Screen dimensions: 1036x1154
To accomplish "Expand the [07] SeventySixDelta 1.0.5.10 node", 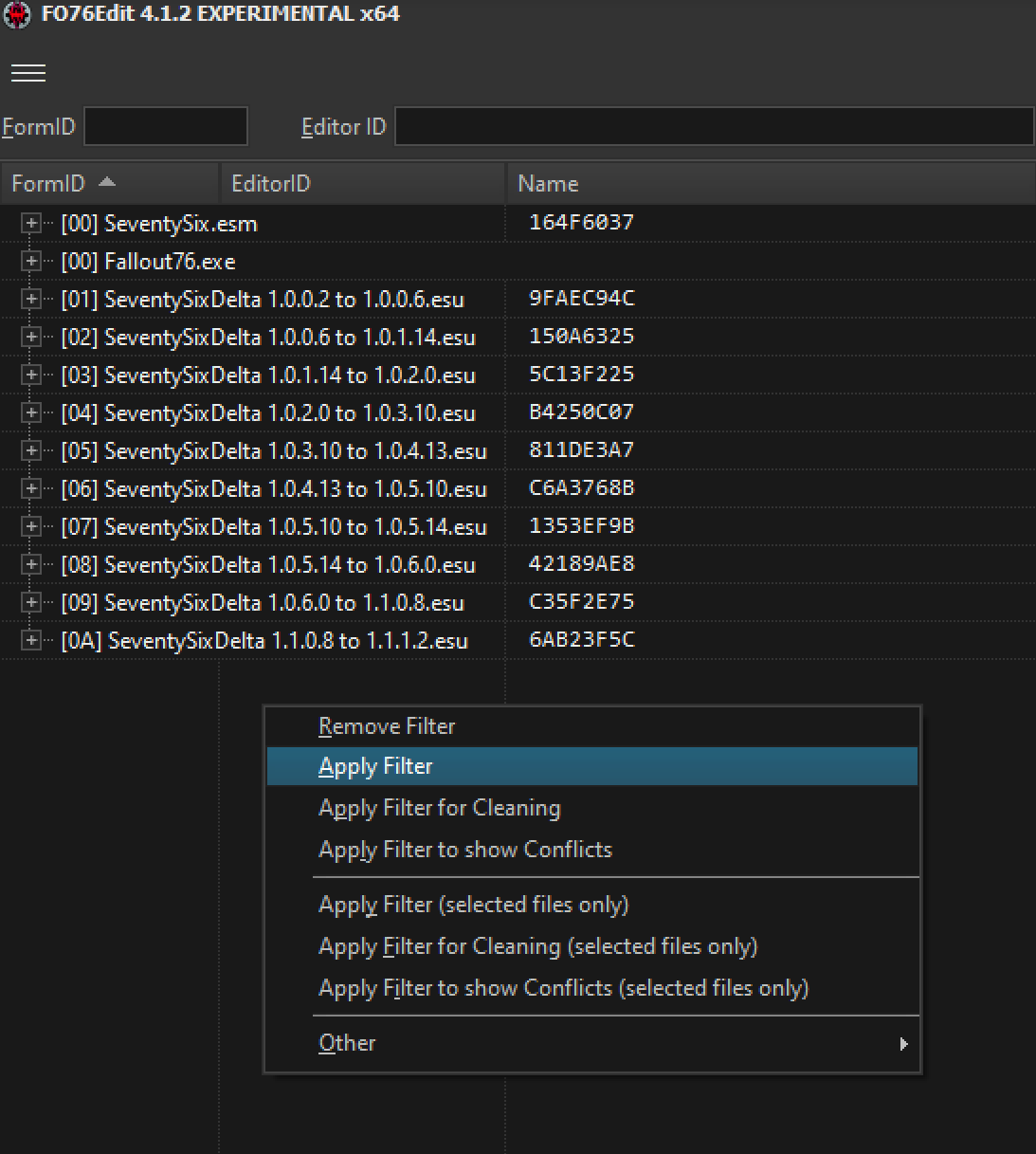I will click(31, 526).
